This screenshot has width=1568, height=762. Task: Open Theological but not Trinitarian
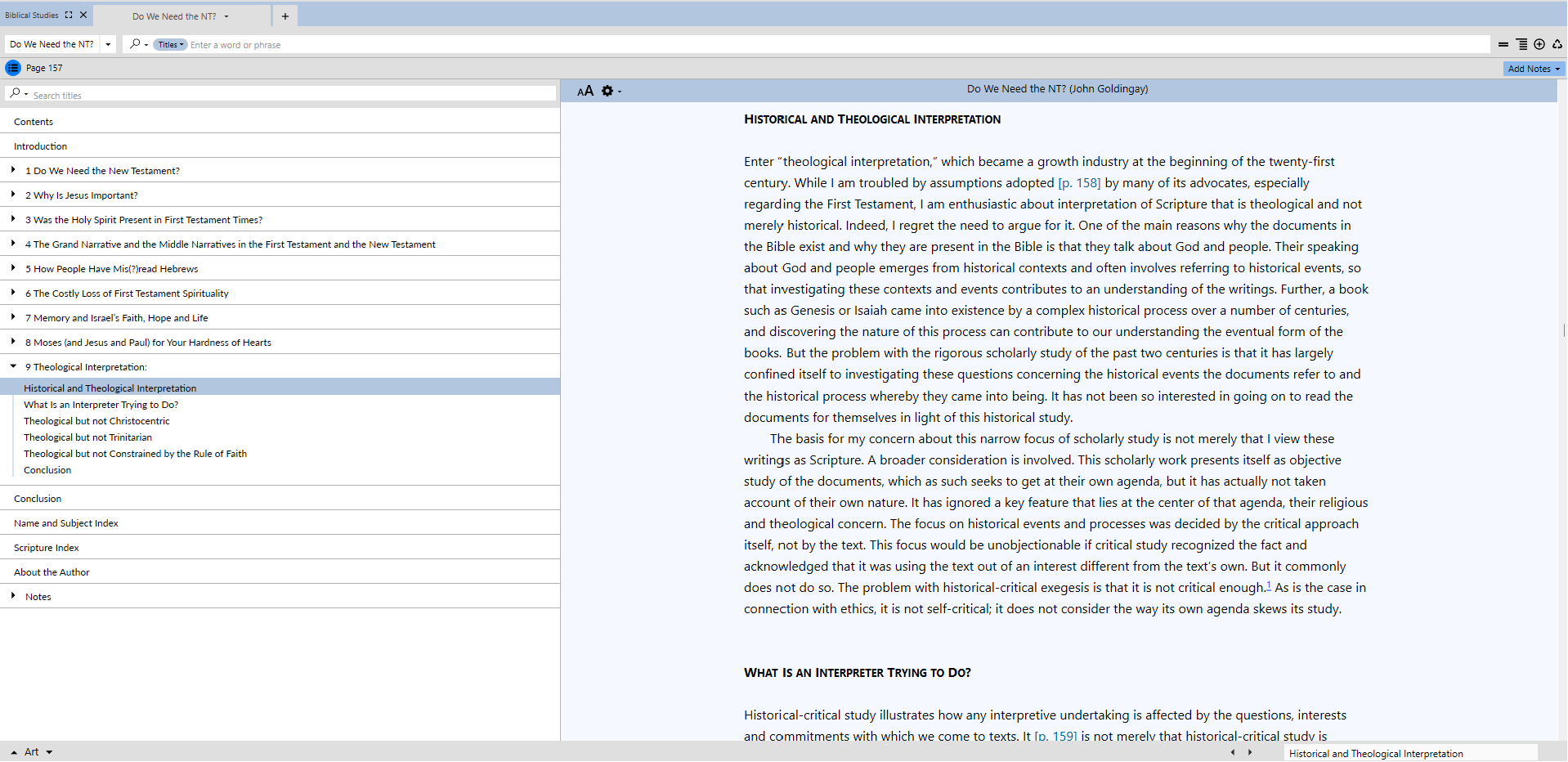87,437
